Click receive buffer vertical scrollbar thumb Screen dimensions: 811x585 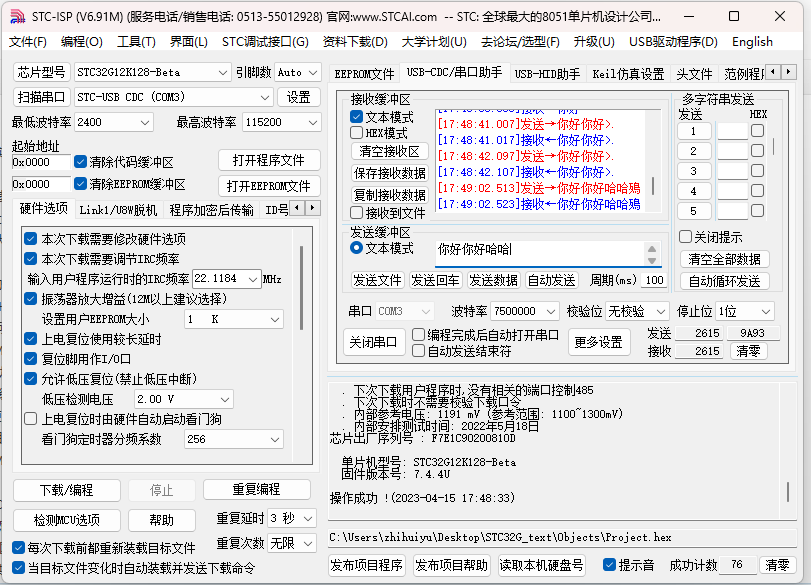(x=653, y=186)
